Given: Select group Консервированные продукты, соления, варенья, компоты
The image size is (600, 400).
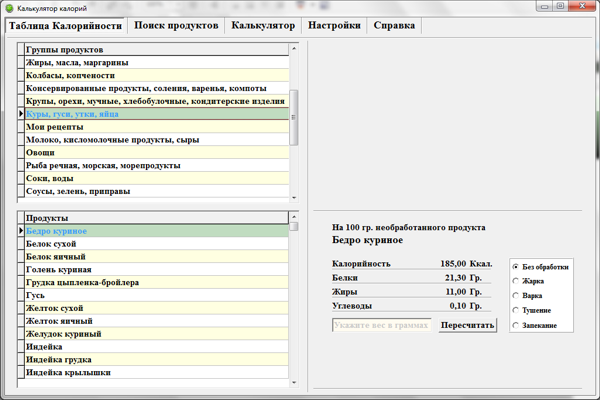Looking at the screenshot, I should coord(157,88).
